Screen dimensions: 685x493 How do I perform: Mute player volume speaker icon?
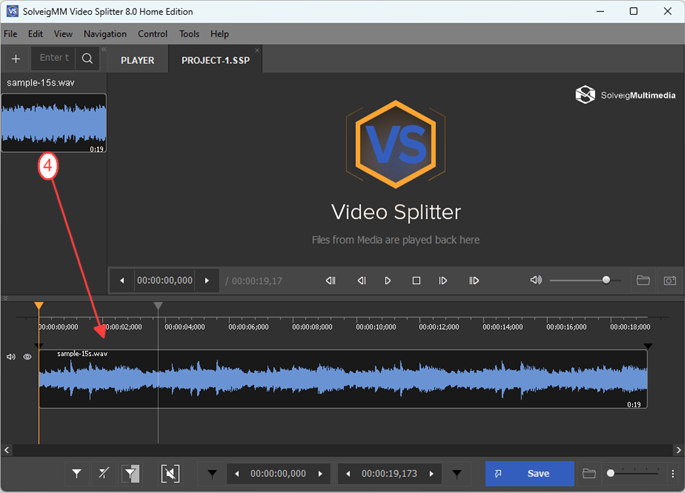[536, 280]
